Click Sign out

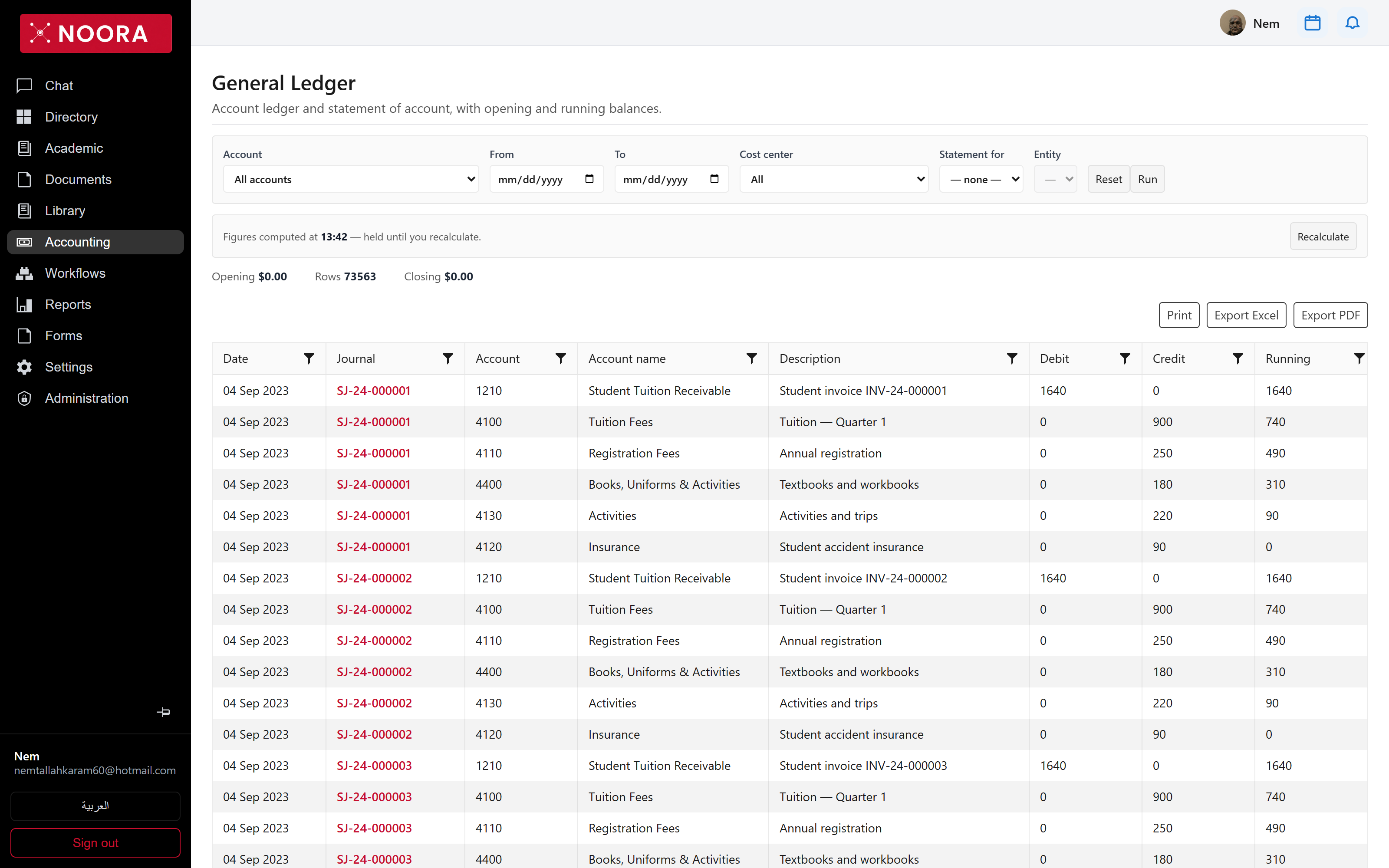point(95,843)
